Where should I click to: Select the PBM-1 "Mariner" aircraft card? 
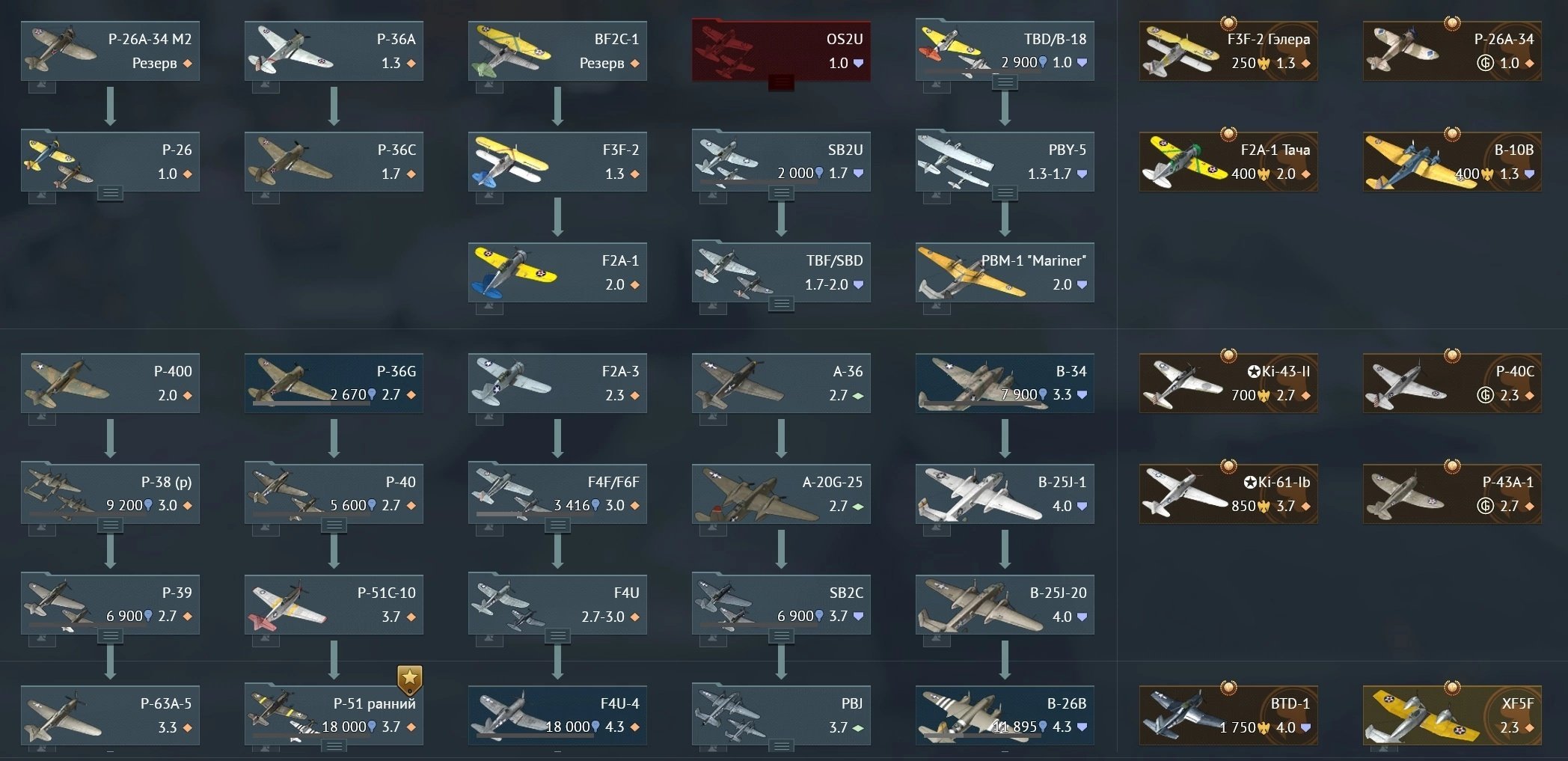pyautogui.click(x=1005, y=272)
